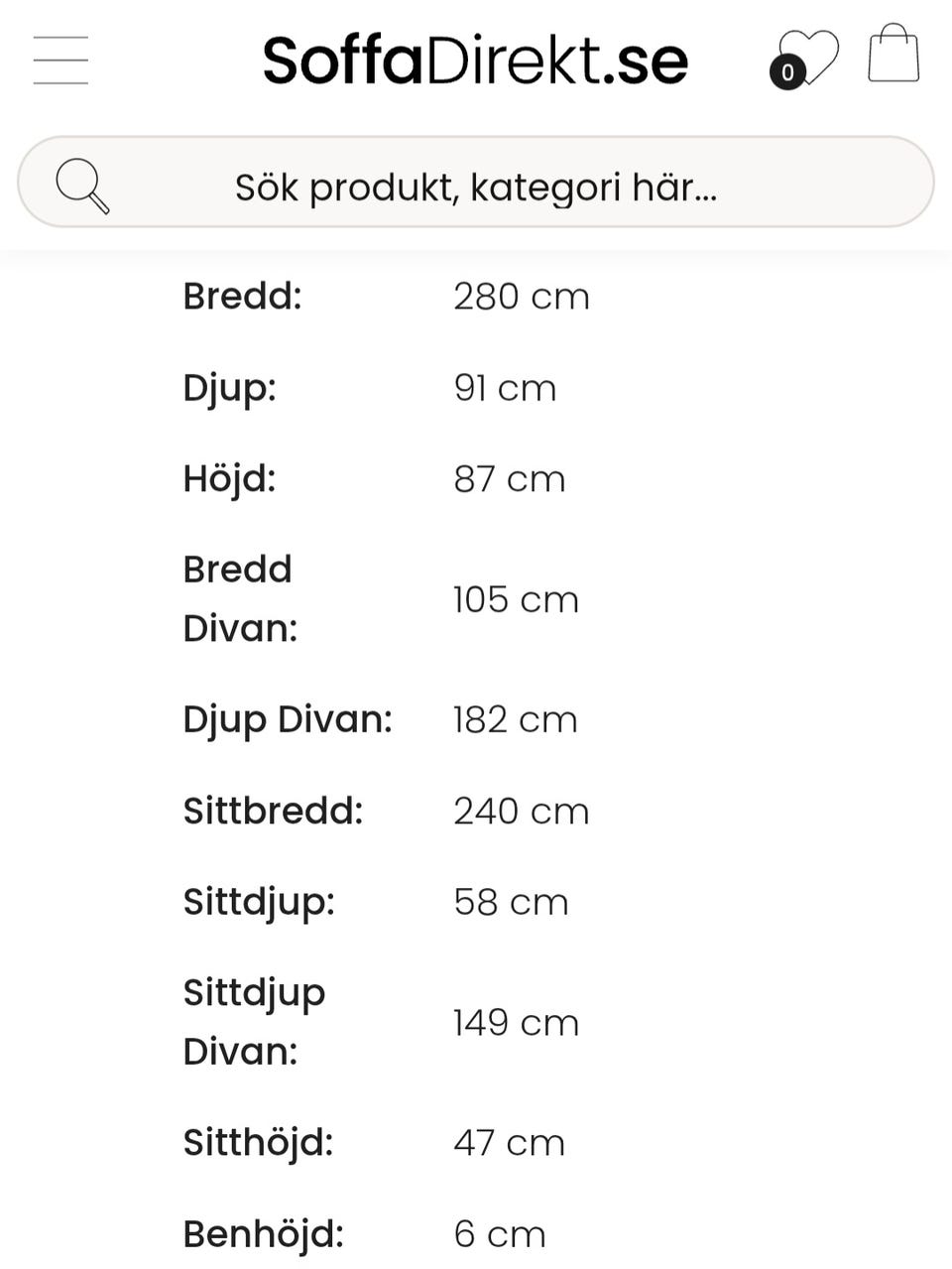Screen dimensions: 952x1269
Task: Focus the product search field
Action: click(x=476, y=187)
